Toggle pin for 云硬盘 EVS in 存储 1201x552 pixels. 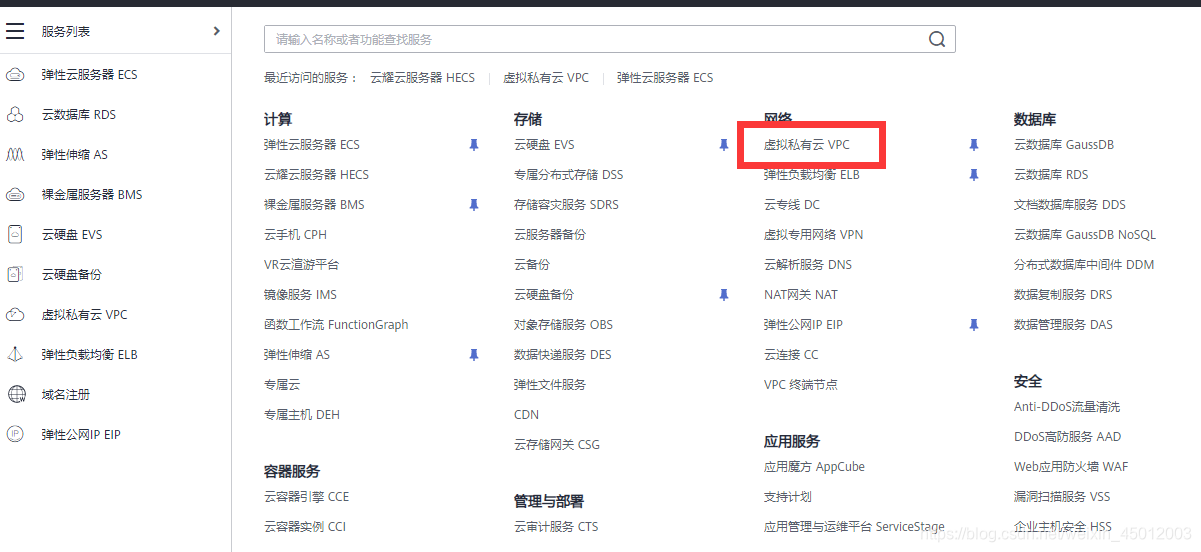724,145
